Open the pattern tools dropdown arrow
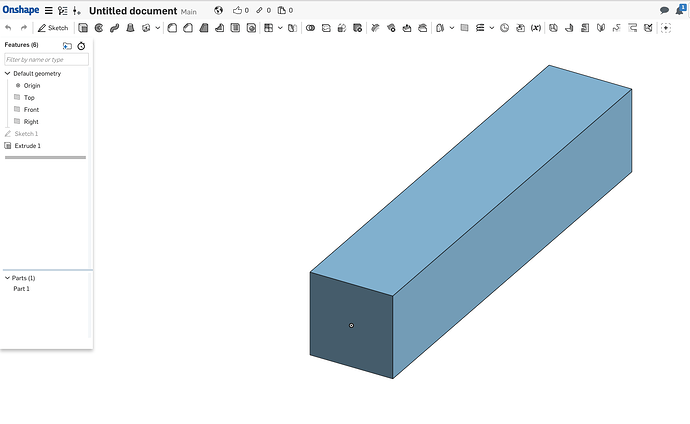The image size is (690, 424). click(280, 28)
